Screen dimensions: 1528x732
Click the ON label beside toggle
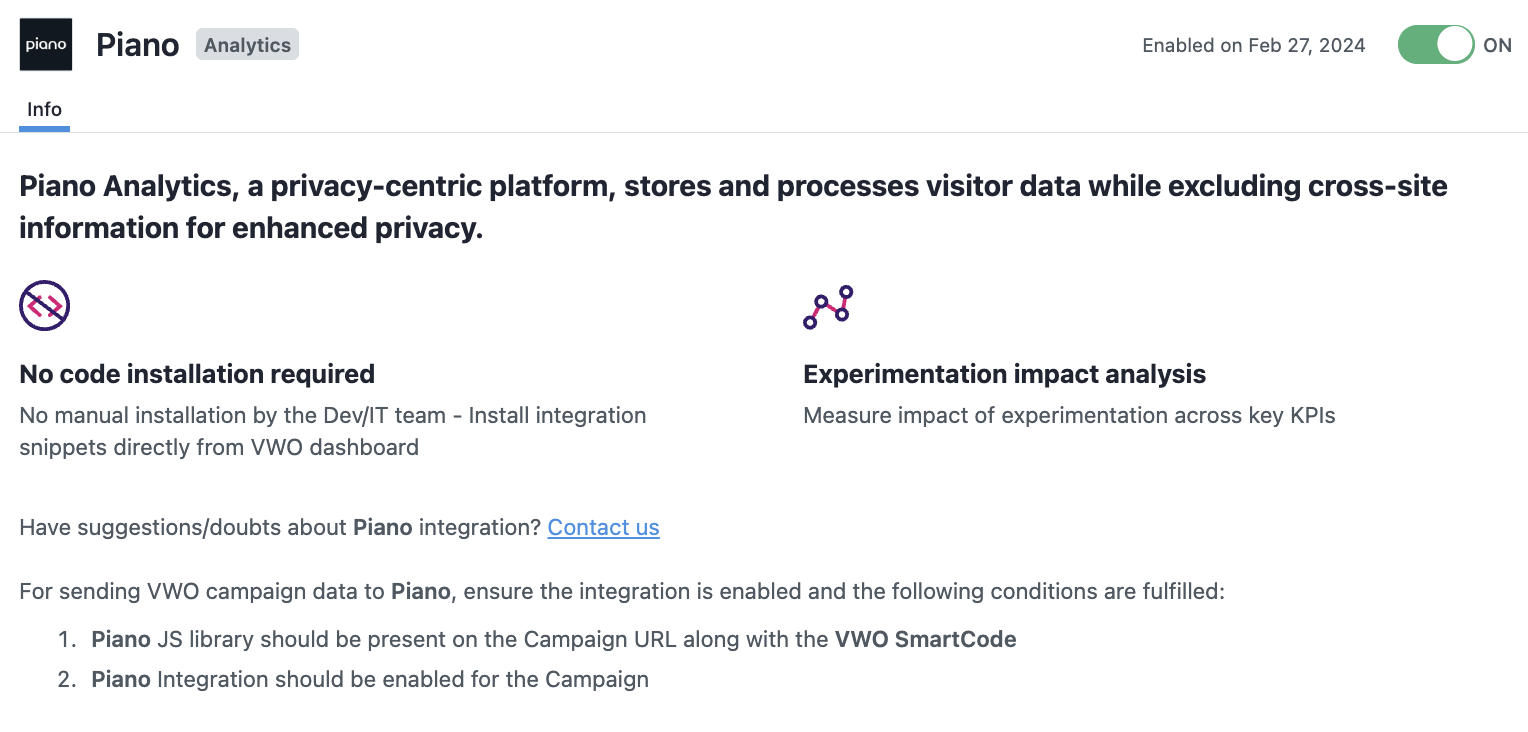pos(1497,45)
